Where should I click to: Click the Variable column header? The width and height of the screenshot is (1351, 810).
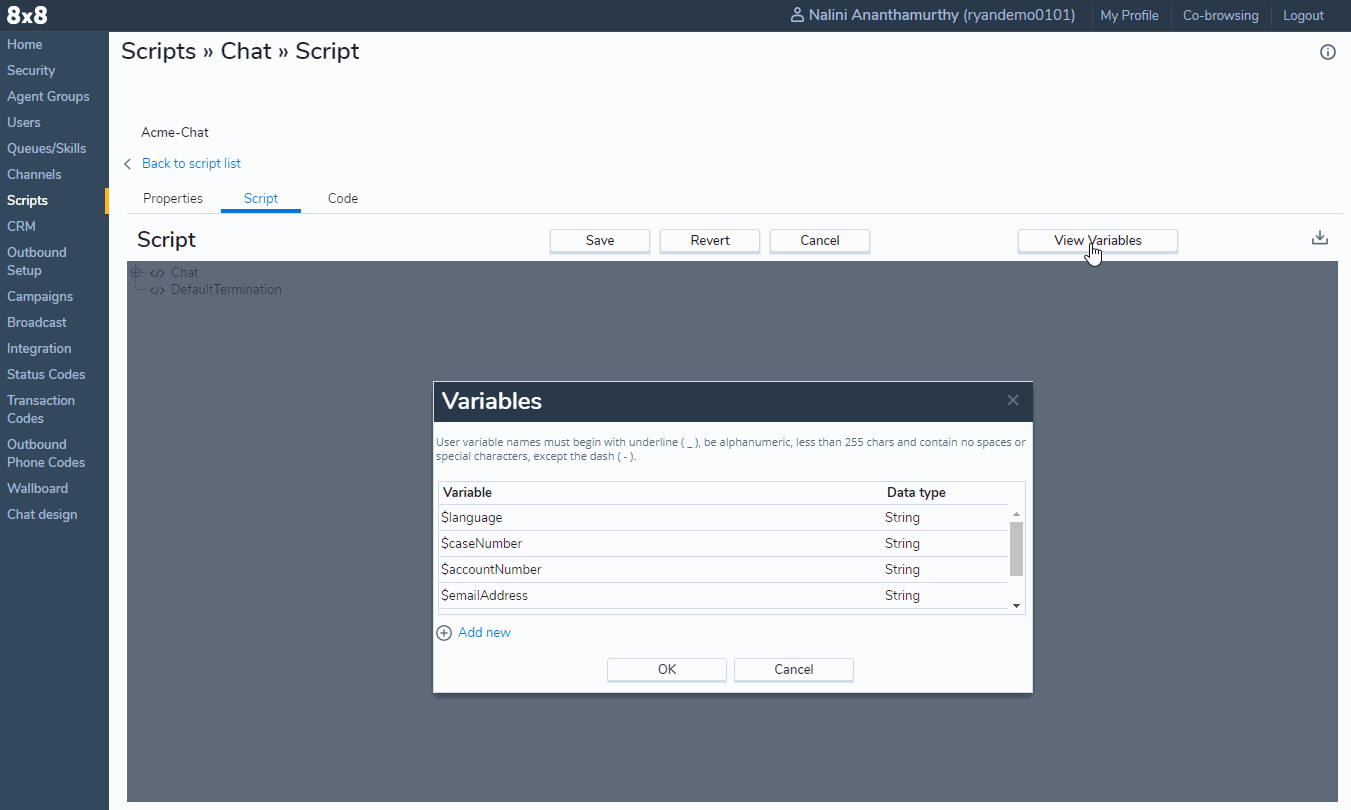coord(467,492)
